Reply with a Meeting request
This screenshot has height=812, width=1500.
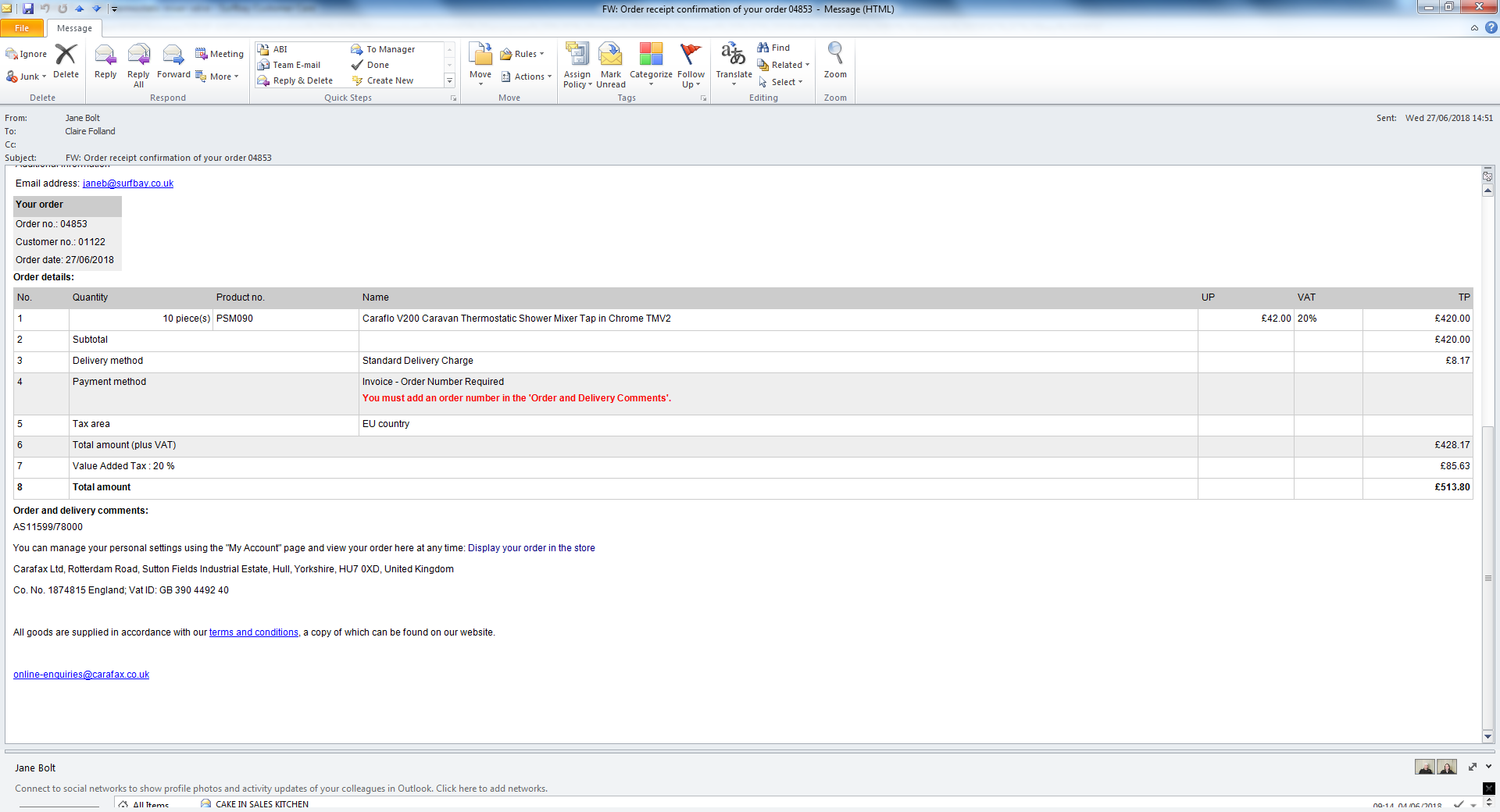[x=220, y=54]
